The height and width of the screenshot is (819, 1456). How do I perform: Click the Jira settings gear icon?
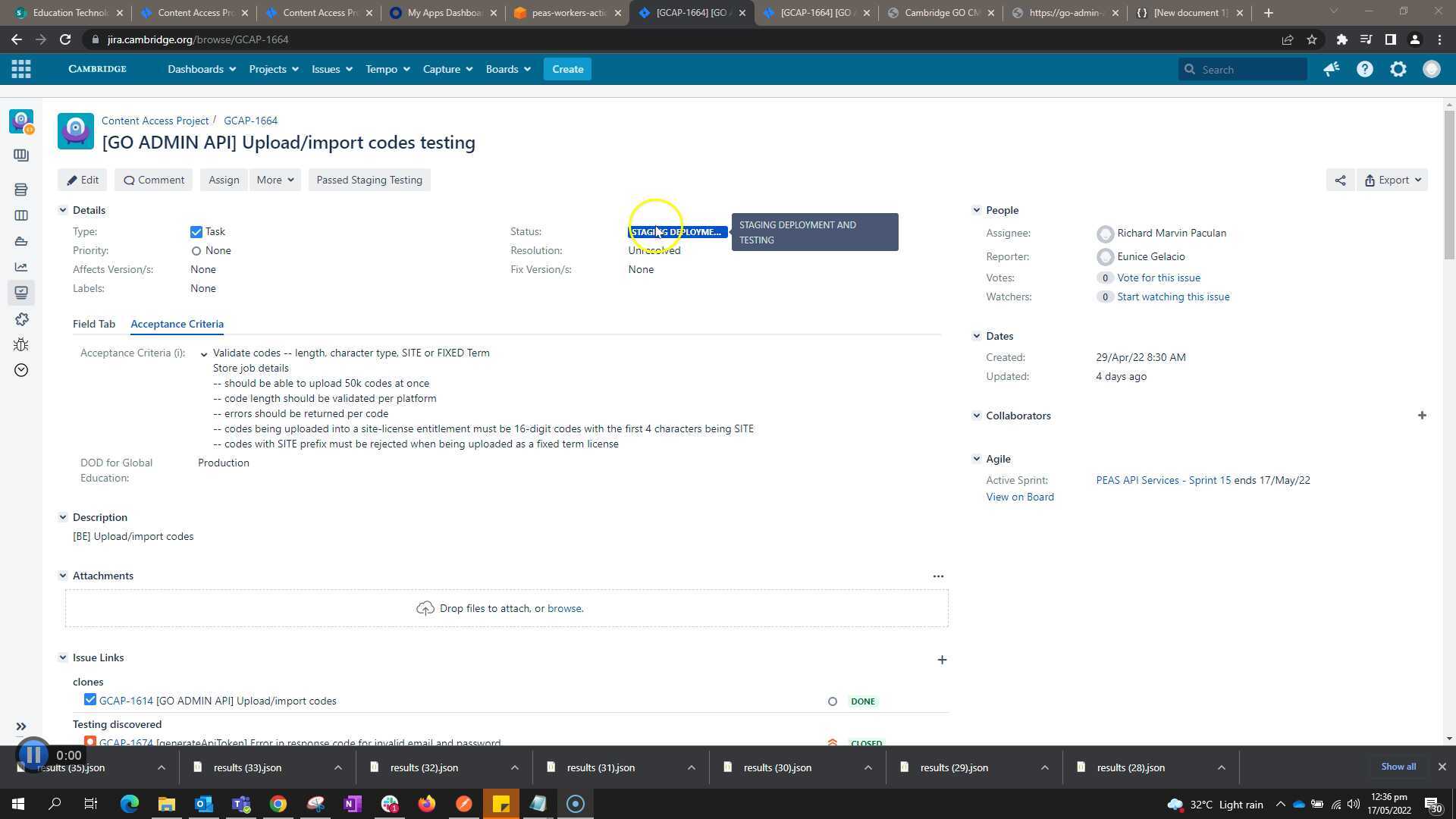[1398, 69]
